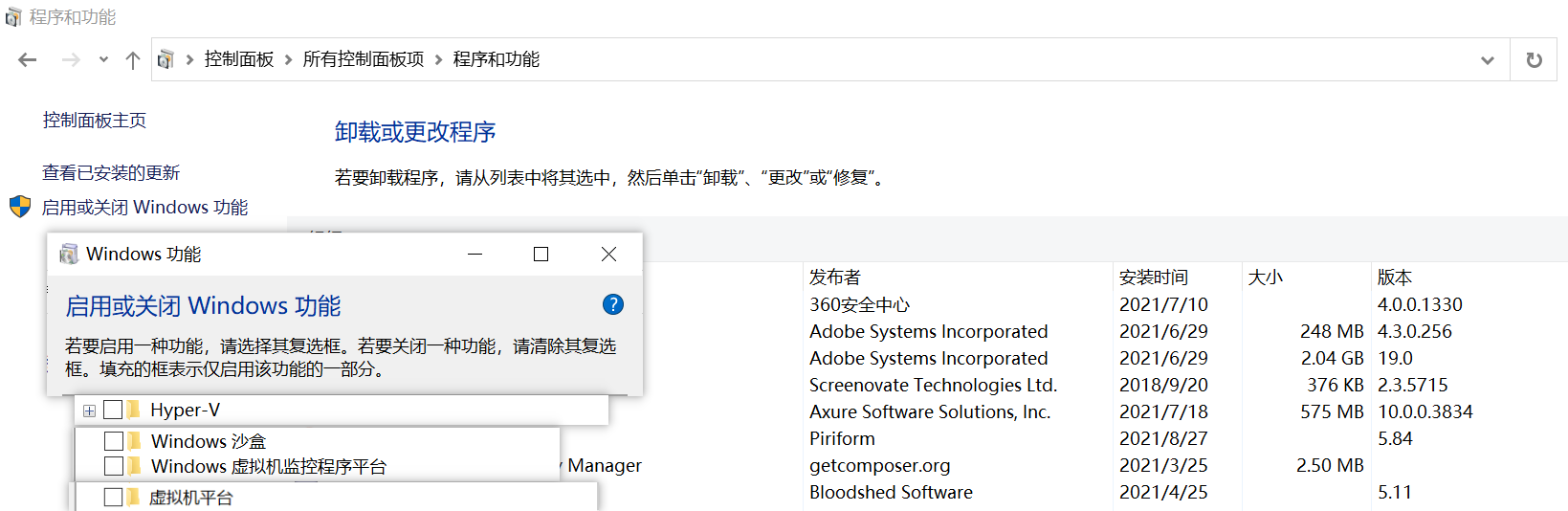Viewport: 1568px width, 511px height.
Task: Click the 程序和功能 title bar icon
Action: [13, 17]
